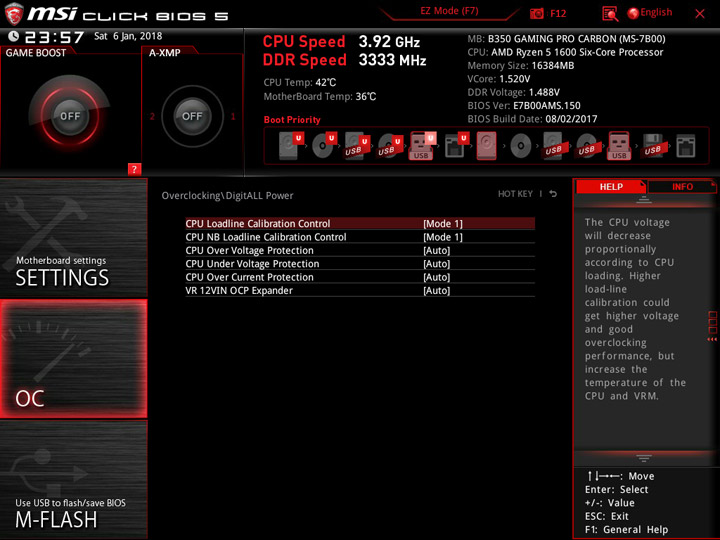Click the Boot Priority label
This screenshot has height=540, width=720.
click(x=292, y=120)
